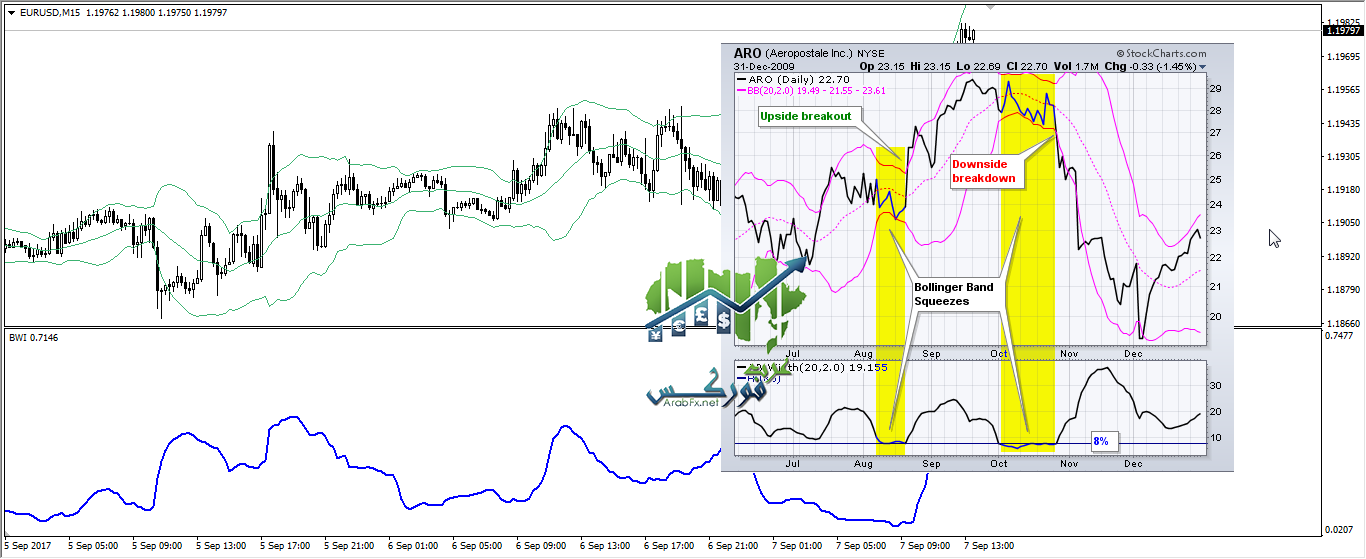Click the ARO (Daily) 22.70 legend entry
1366x559 pixels.
tap(793, 79)
